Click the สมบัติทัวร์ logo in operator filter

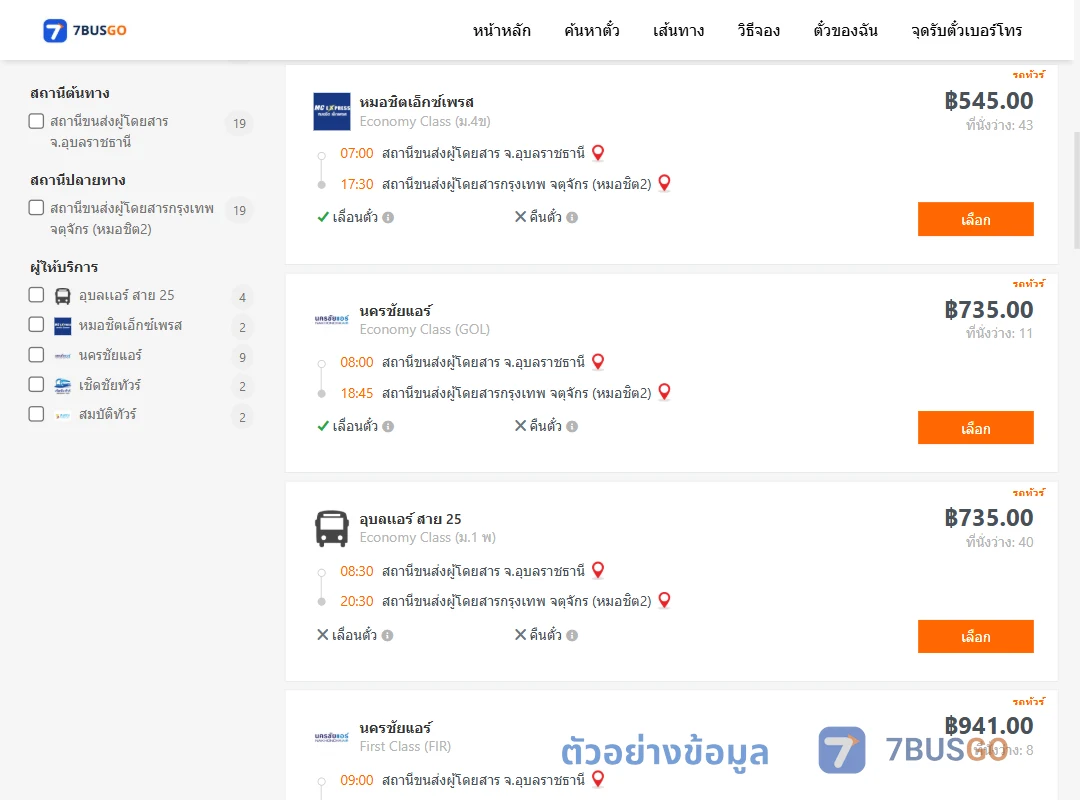click(x=63, y=416)
